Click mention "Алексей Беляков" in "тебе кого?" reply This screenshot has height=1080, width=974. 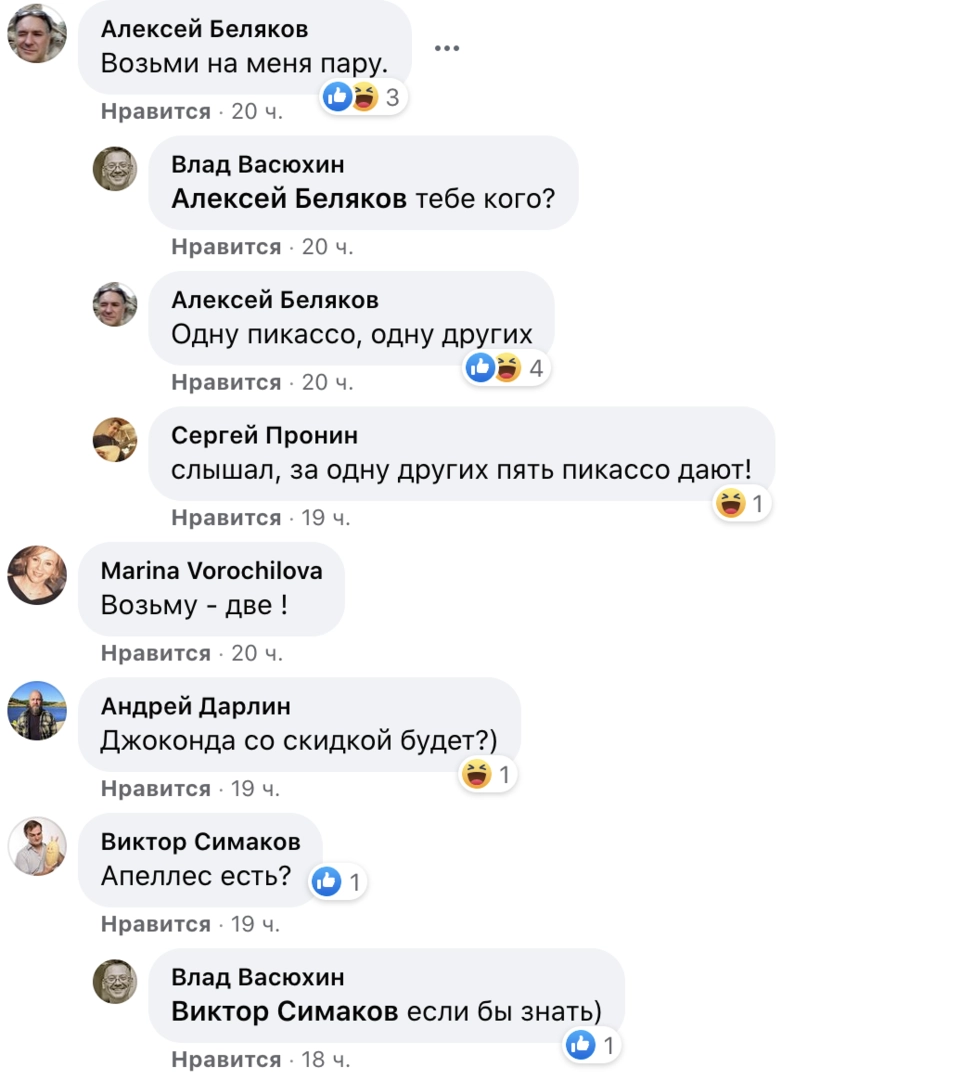289,199
